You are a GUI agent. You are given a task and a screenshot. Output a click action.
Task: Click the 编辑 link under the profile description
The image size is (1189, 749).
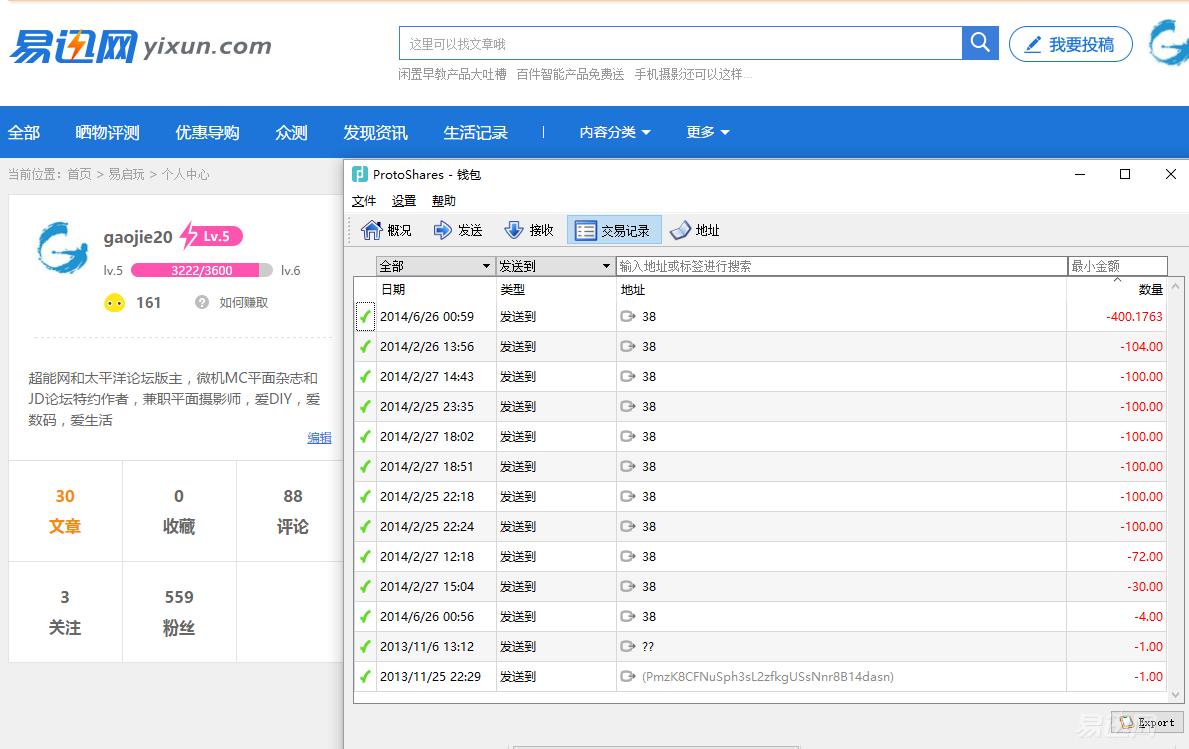319,437
